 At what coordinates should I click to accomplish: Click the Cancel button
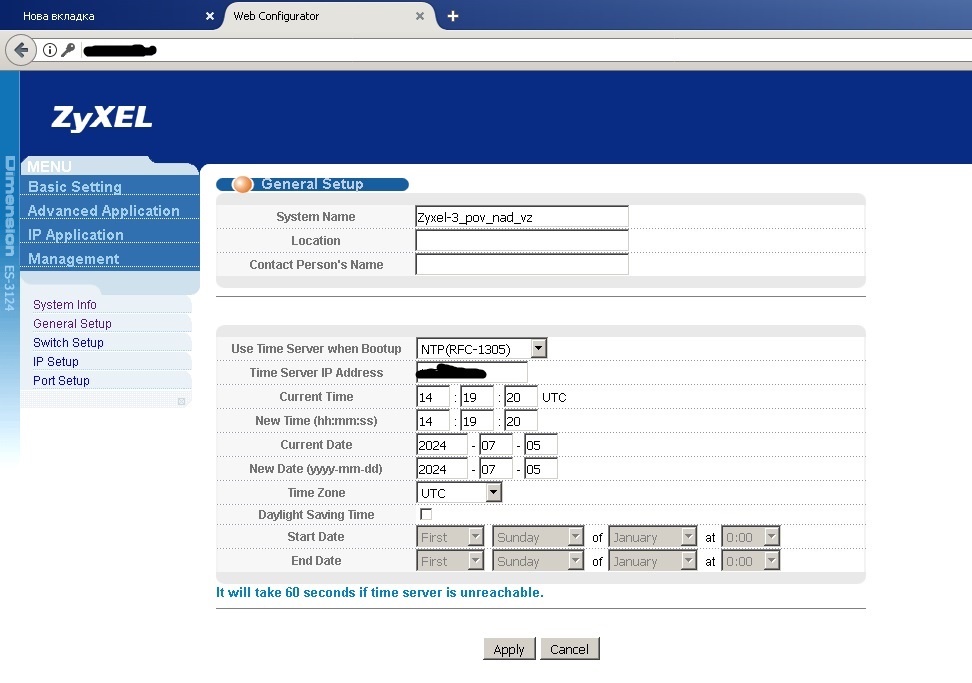pos(570,649)
